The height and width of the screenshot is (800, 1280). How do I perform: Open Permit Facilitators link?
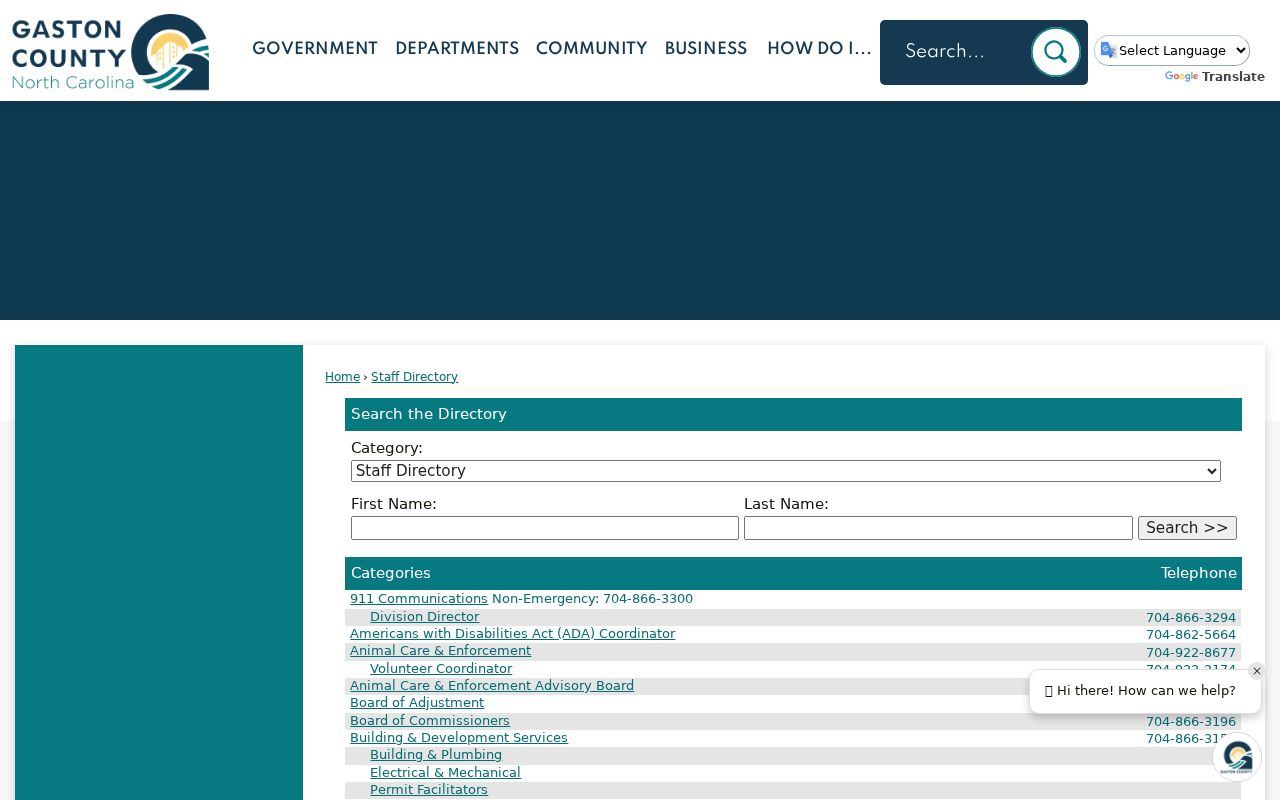[429, 790]
